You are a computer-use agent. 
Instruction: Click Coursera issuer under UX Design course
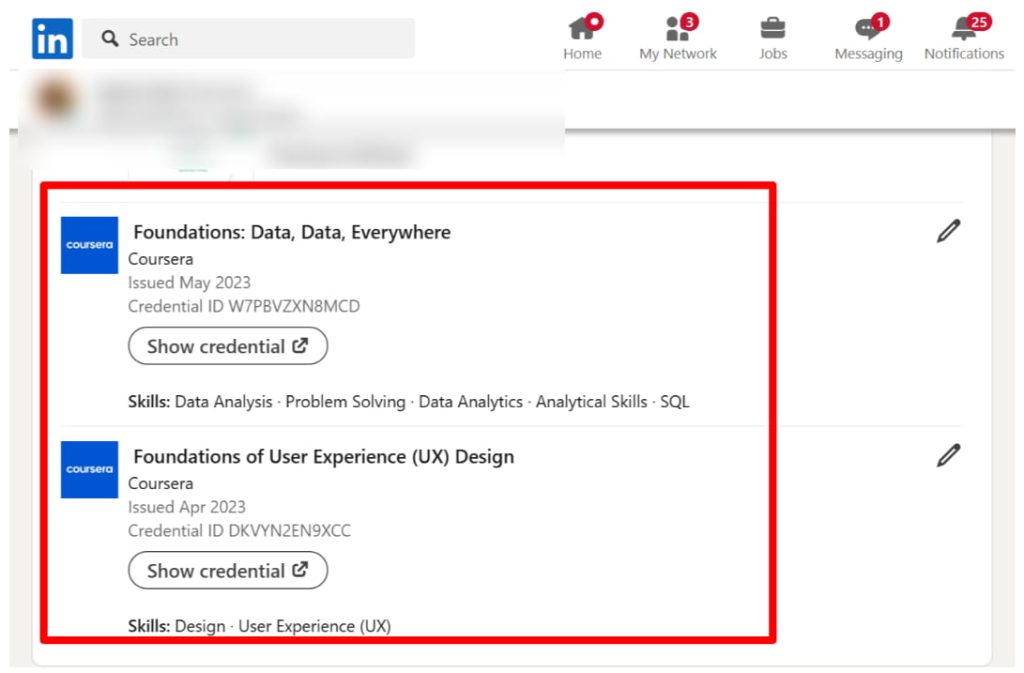pos(161,484)
